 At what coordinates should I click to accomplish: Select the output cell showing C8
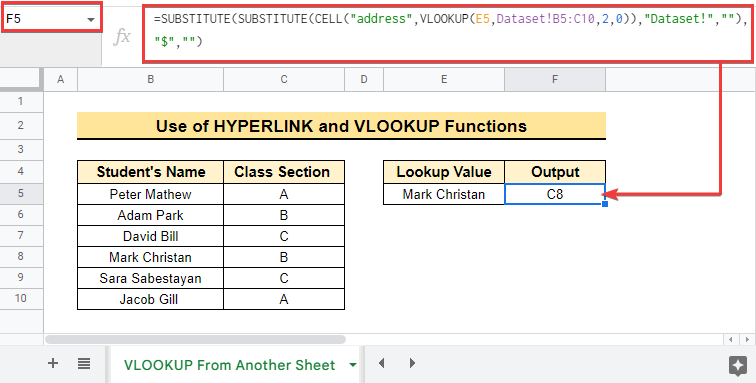click(555, 194)
